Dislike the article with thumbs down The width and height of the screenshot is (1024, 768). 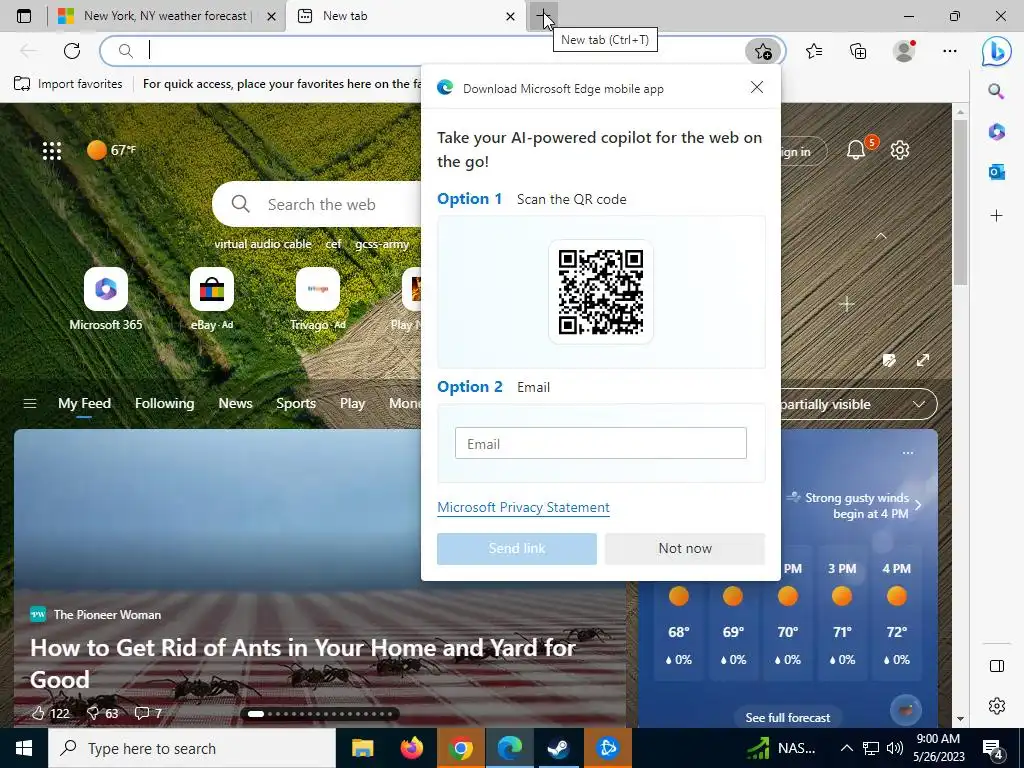(93, 713)
